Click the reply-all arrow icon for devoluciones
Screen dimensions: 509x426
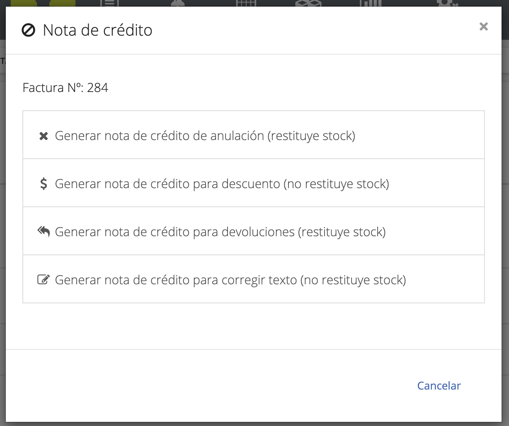(44, 231)
